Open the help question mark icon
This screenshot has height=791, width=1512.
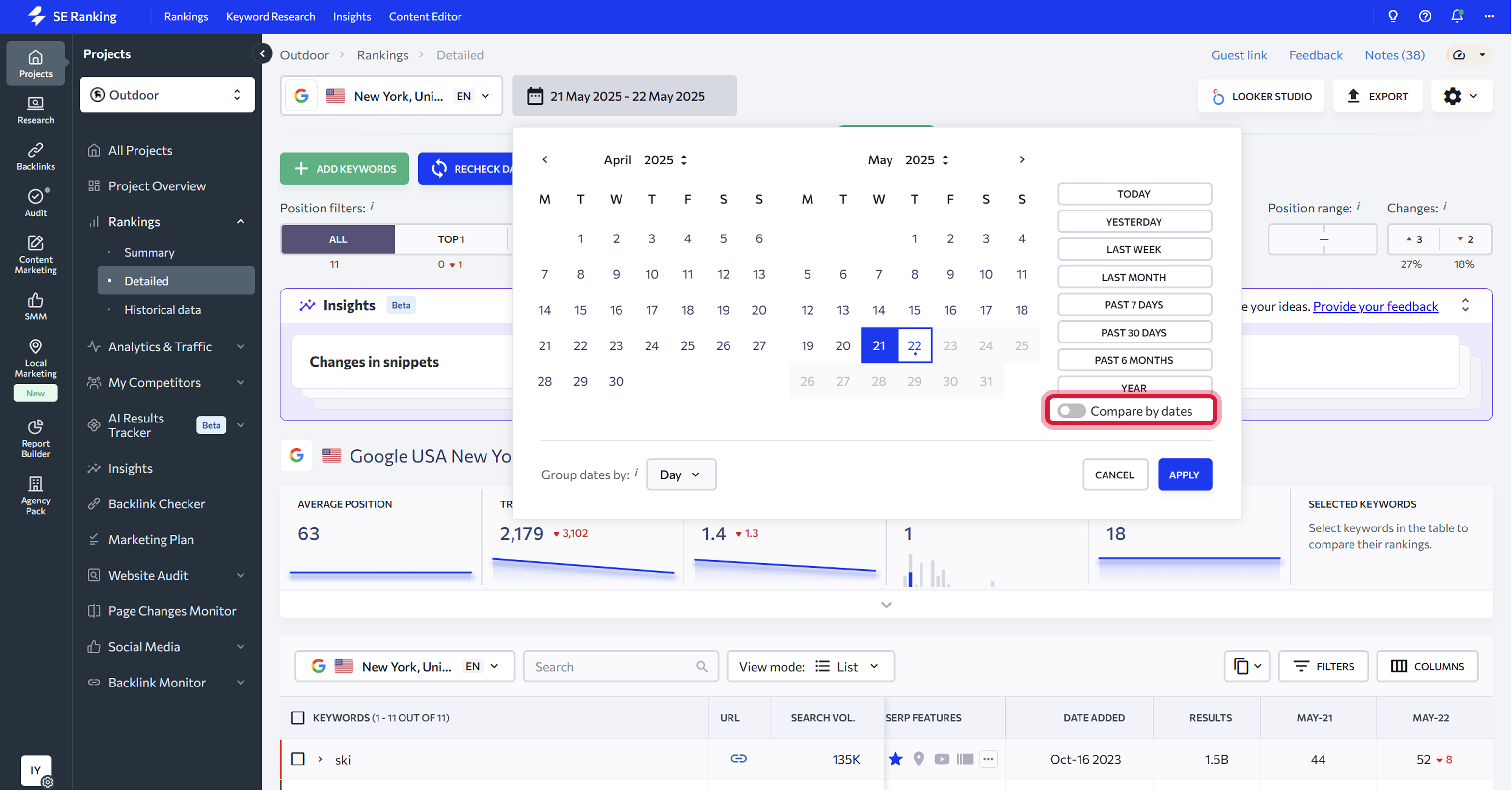1425,16
